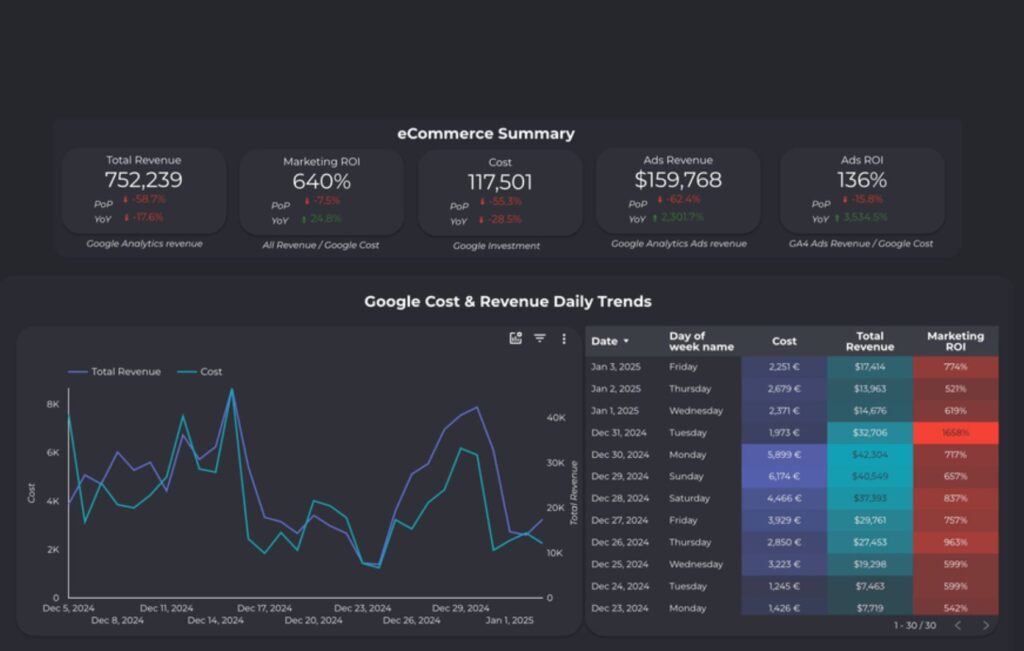Click the Total Revenue column header

870,340
